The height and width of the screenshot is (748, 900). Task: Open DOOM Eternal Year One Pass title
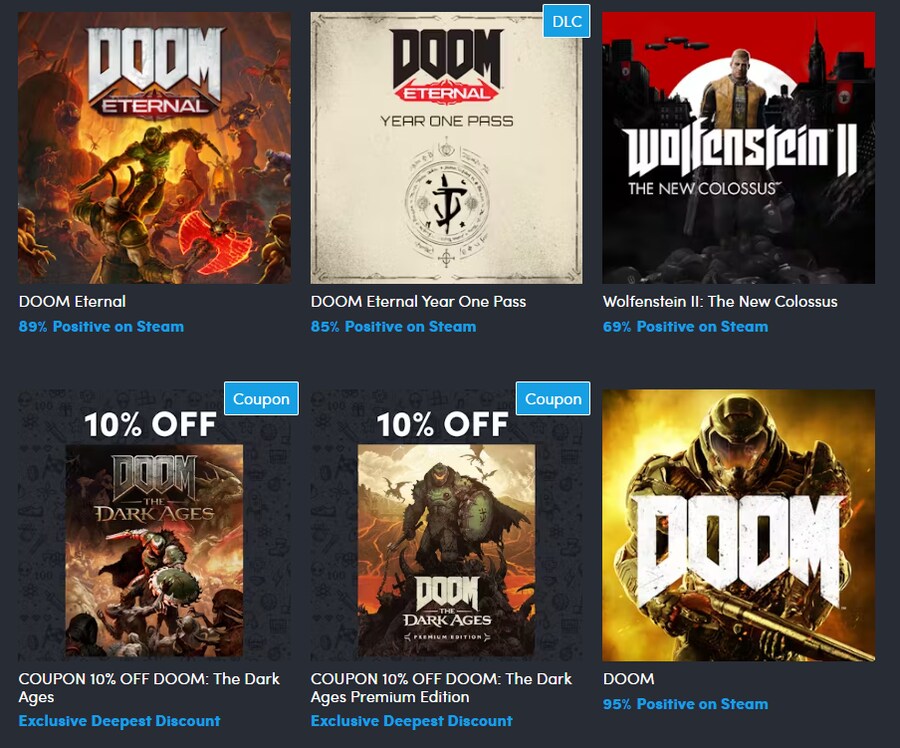tap(418, 301)
